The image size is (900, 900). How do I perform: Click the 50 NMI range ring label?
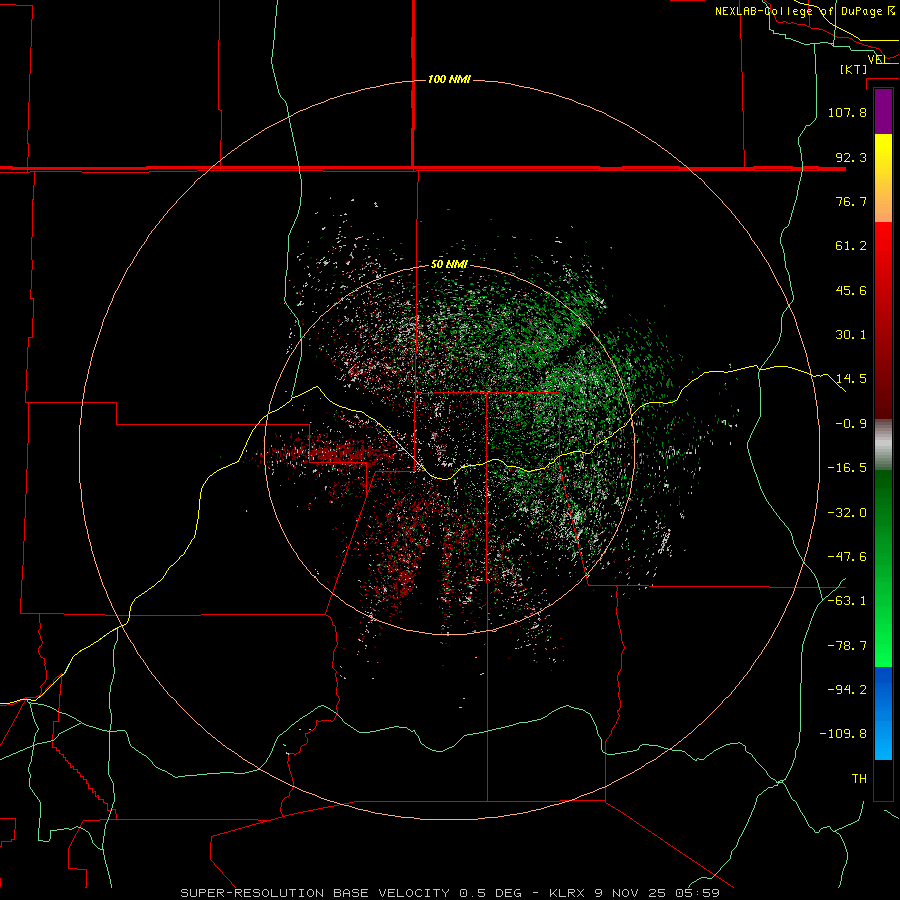(x=449, y=264)
